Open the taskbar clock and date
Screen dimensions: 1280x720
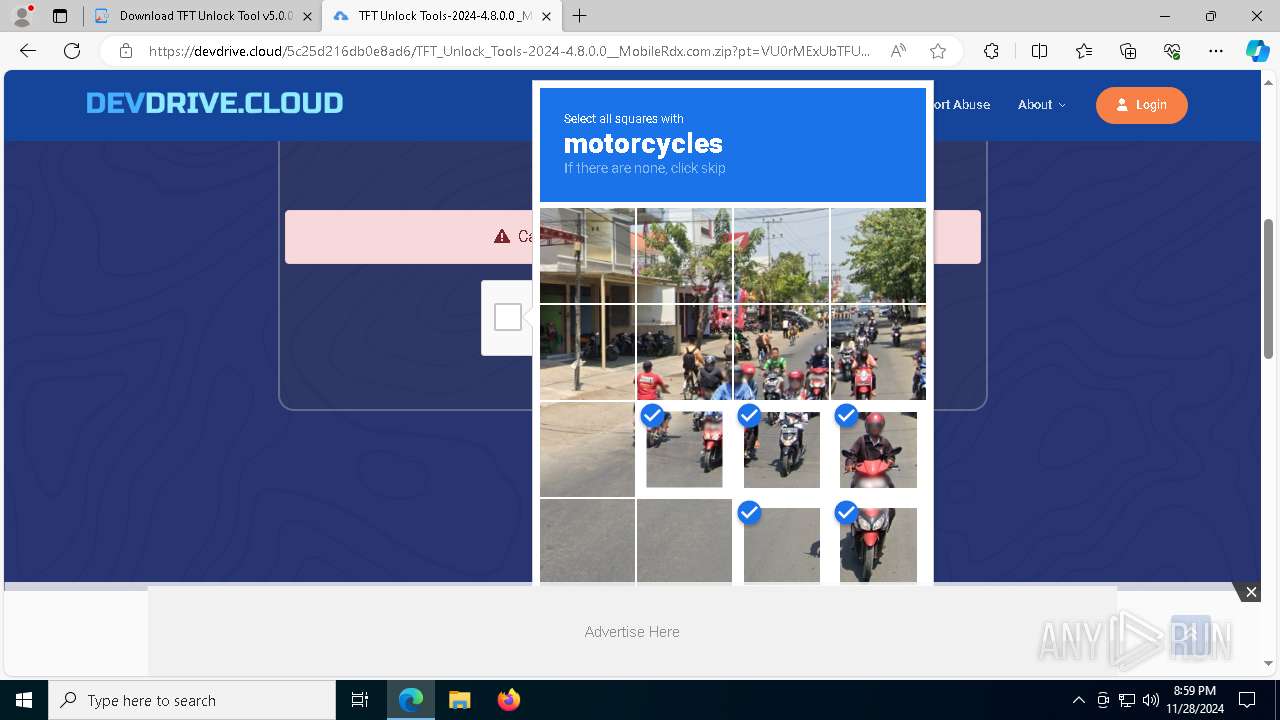1194,700
